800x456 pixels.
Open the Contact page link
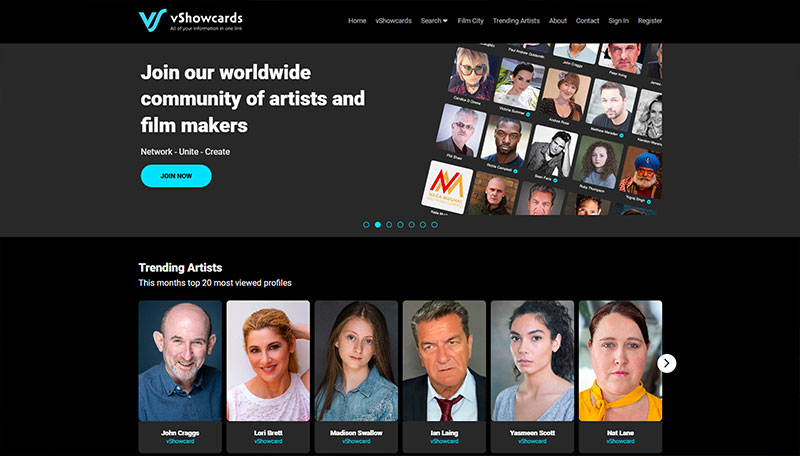[588, 21]
